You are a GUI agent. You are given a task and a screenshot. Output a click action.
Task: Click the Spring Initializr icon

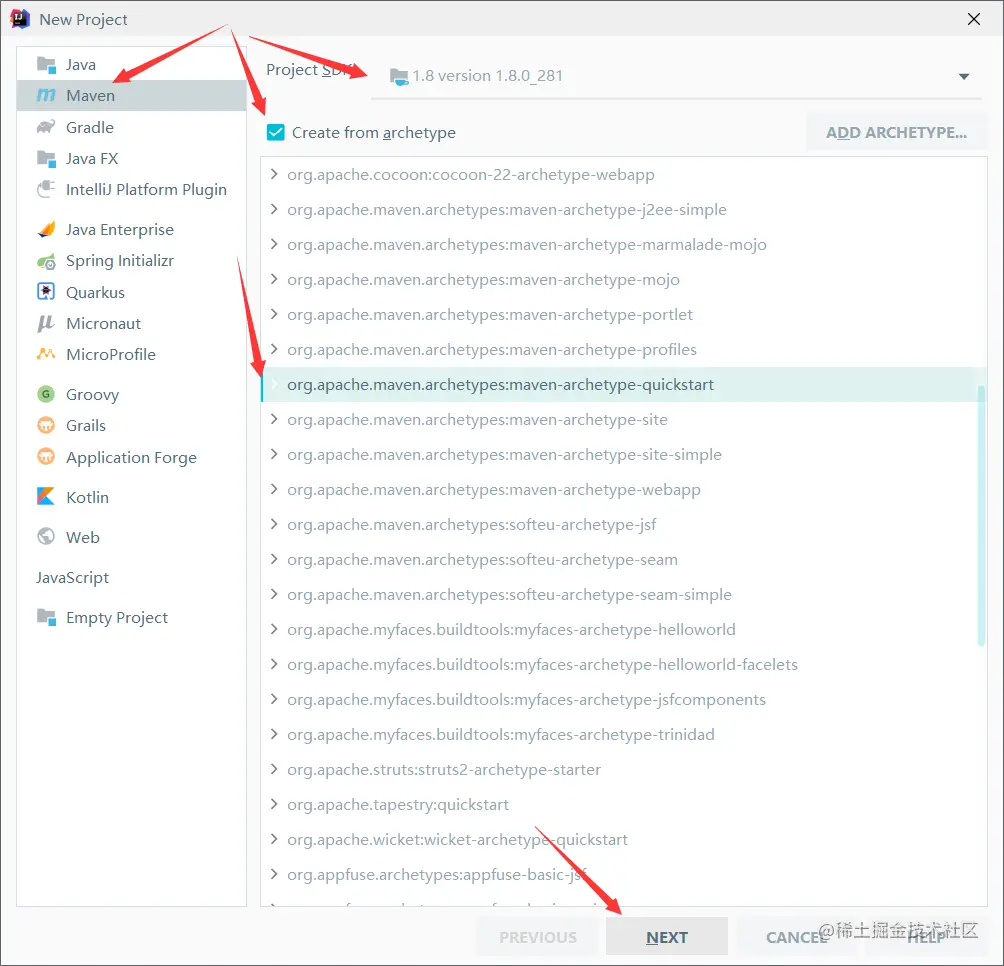tap(46, 261)
